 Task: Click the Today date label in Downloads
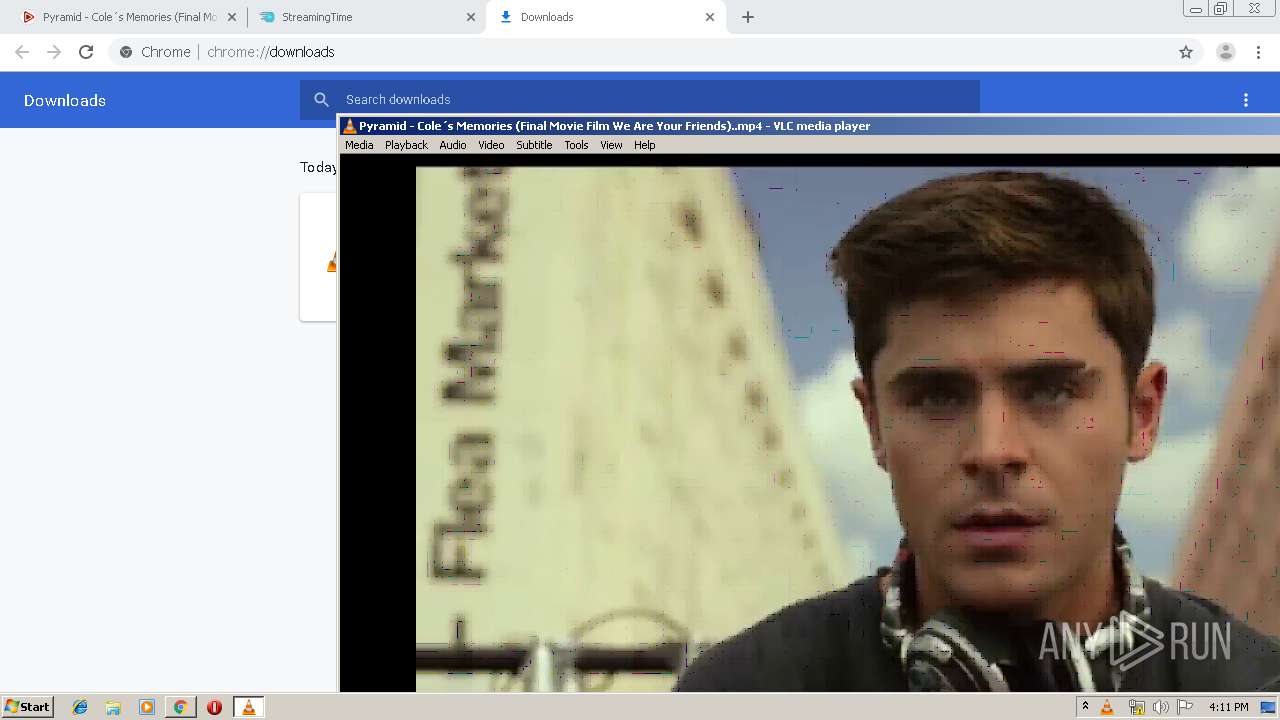click(x=318, y=167)
